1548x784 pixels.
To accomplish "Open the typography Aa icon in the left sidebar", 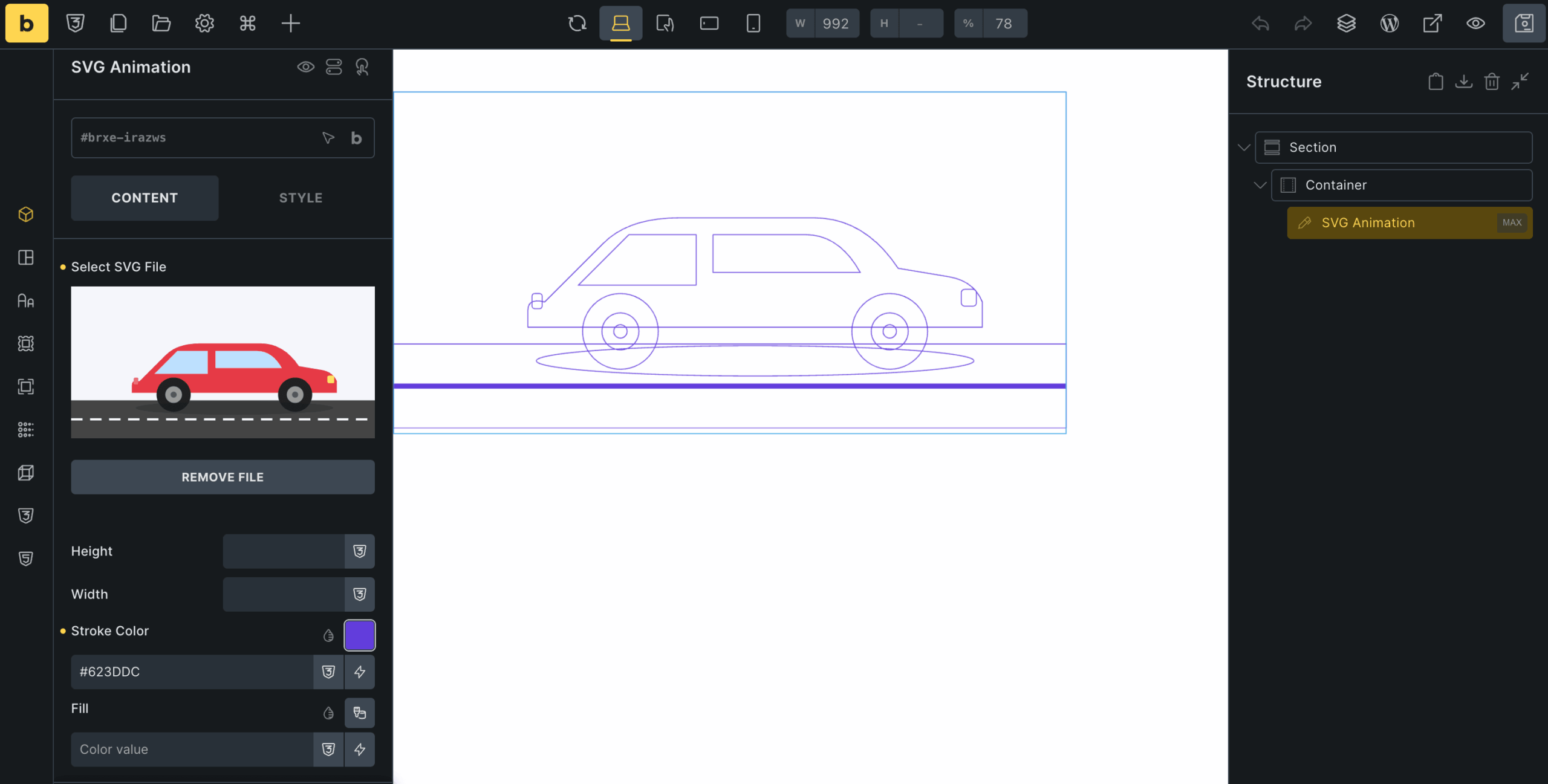I will 26,300.
